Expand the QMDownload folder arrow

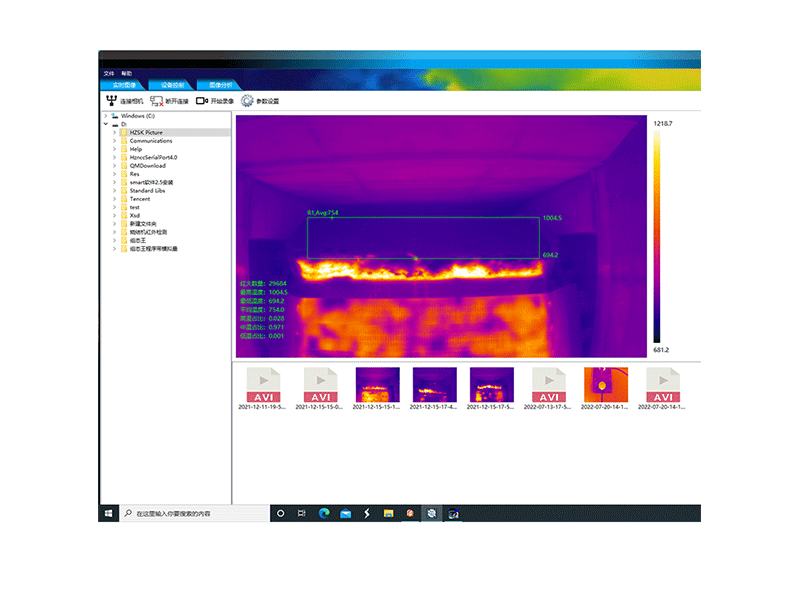point(114,166)
